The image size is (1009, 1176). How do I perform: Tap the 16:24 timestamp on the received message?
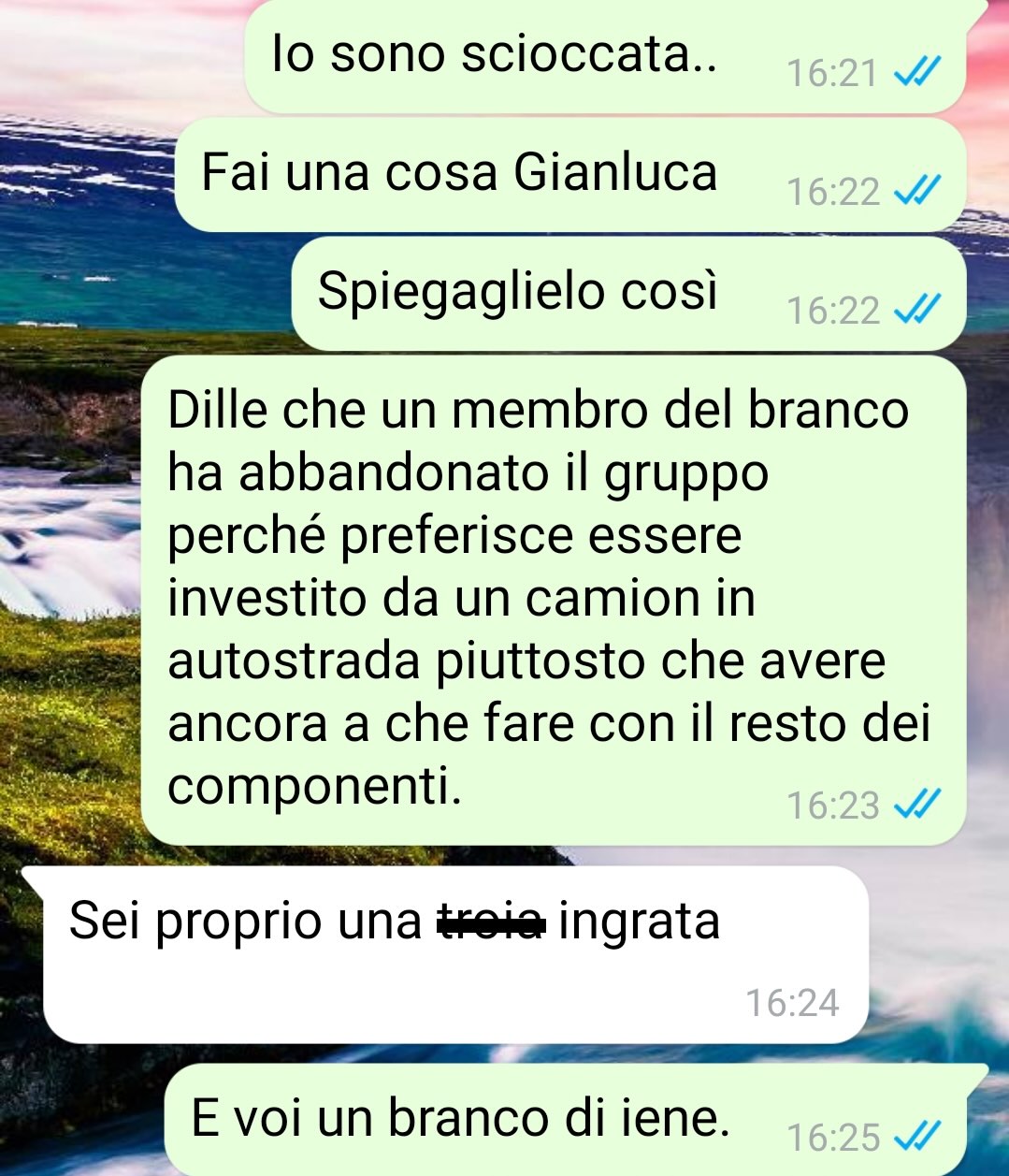[792, 1003]
